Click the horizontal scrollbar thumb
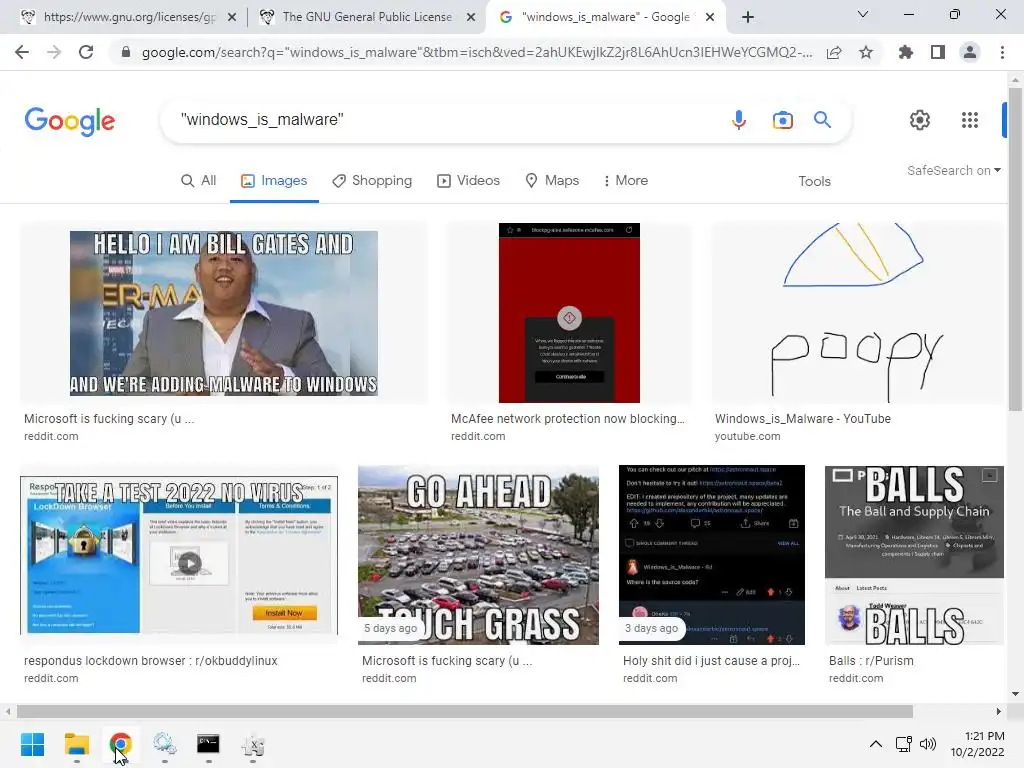Viewport: 1024px width, 768px height. 465,711
